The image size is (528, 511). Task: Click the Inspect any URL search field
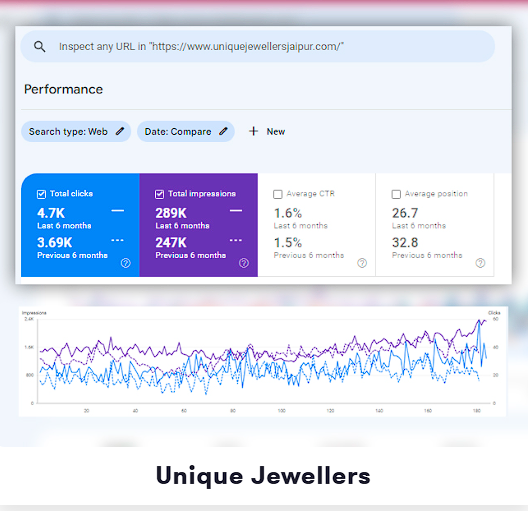(x=258, y=46)
